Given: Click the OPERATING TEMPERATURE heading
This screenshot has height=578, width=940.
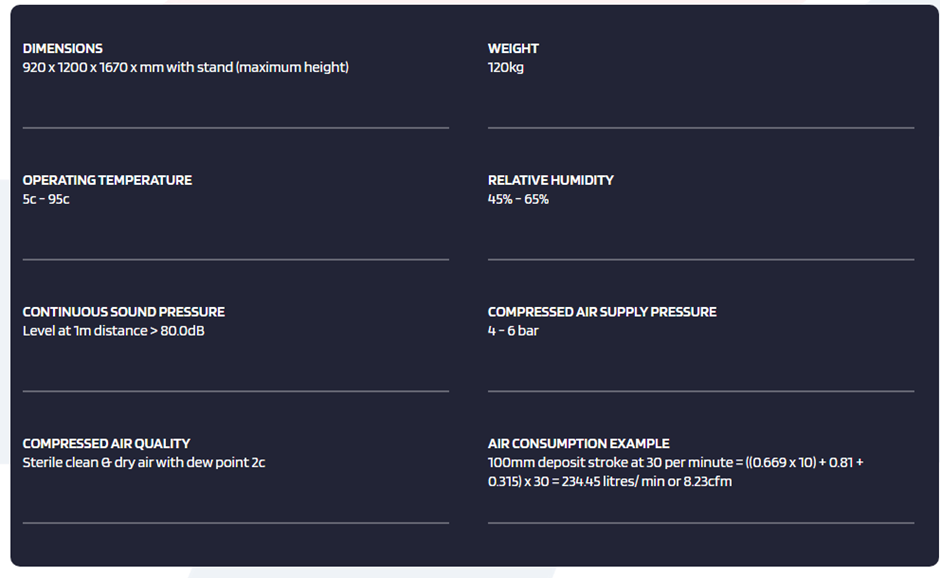Looking at the screenshot, I should pos(107,180).
